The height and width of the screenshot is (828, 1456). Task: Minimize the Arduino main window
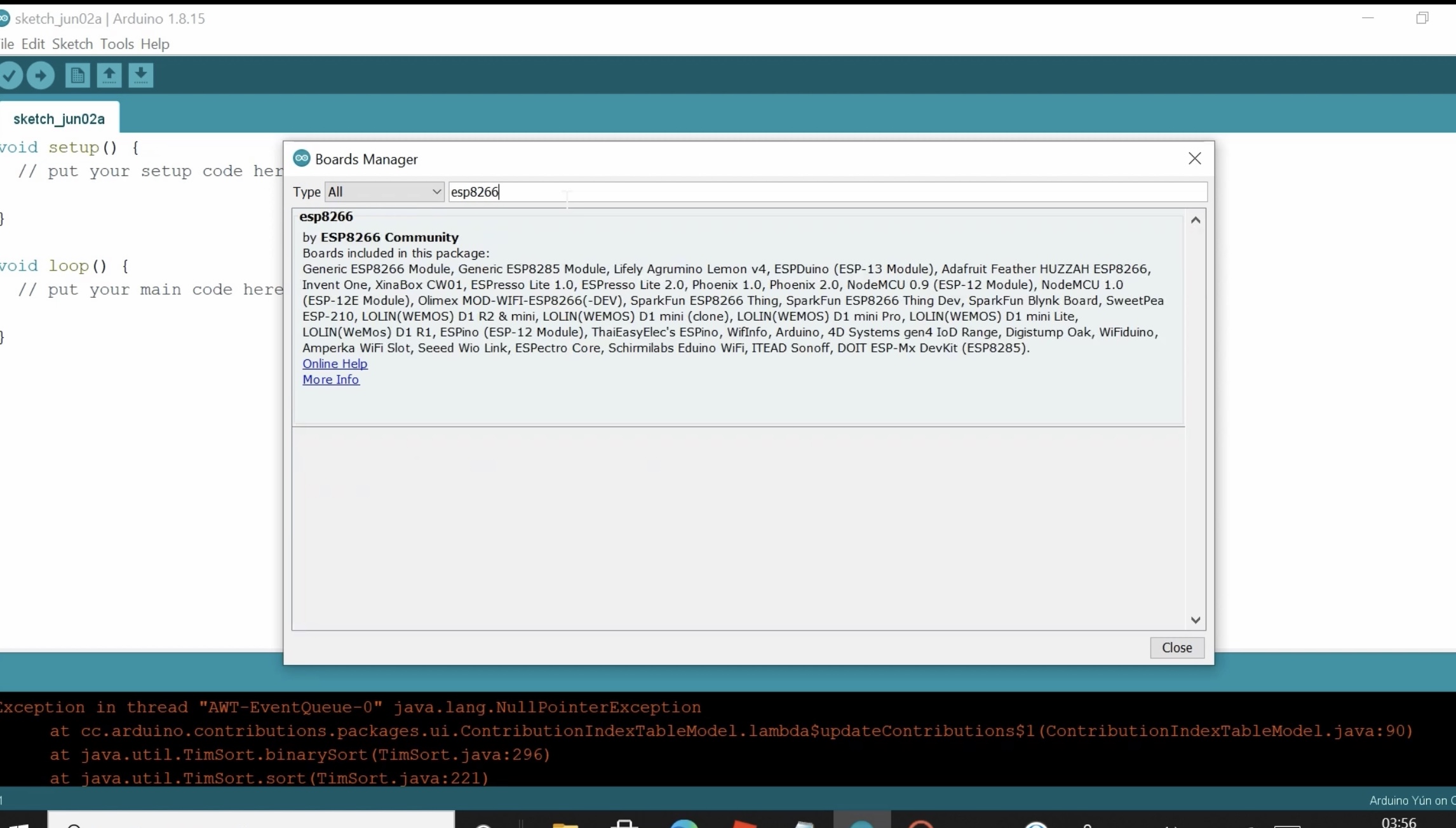pyautogui.click(x=1368, y=18)
